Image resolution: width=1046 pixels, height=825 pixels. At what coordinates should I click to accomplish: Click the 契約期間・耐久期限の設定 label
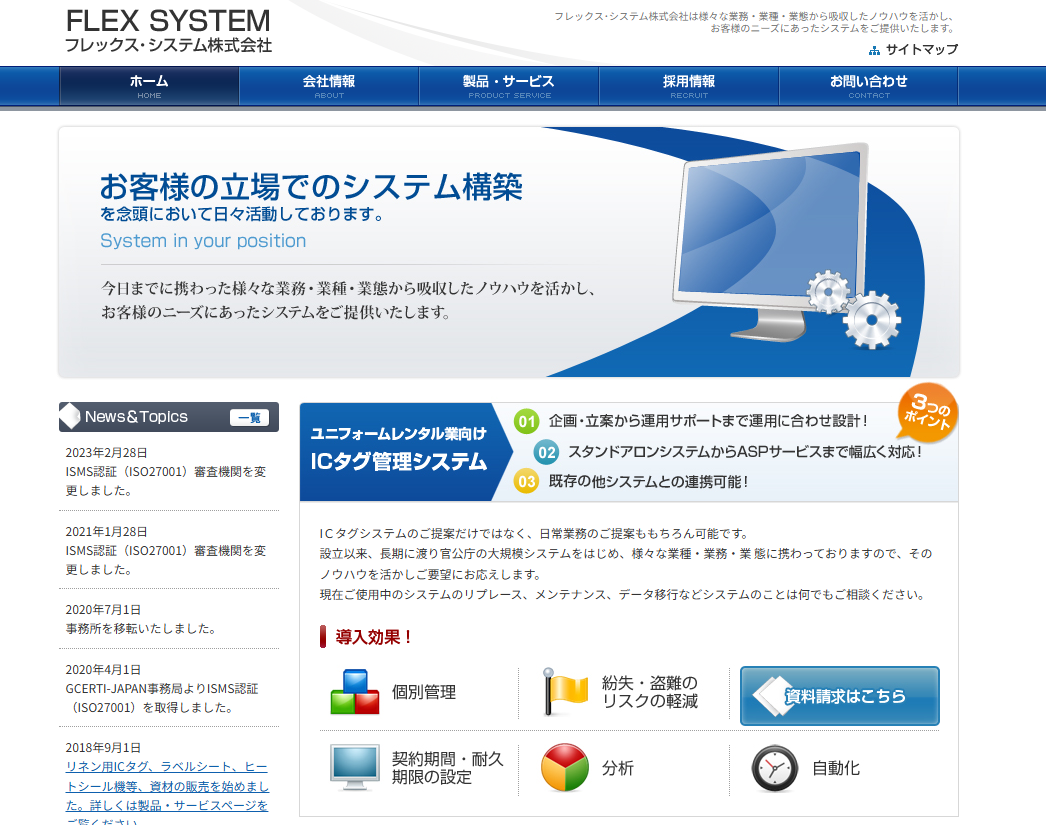tap(448, 768)
